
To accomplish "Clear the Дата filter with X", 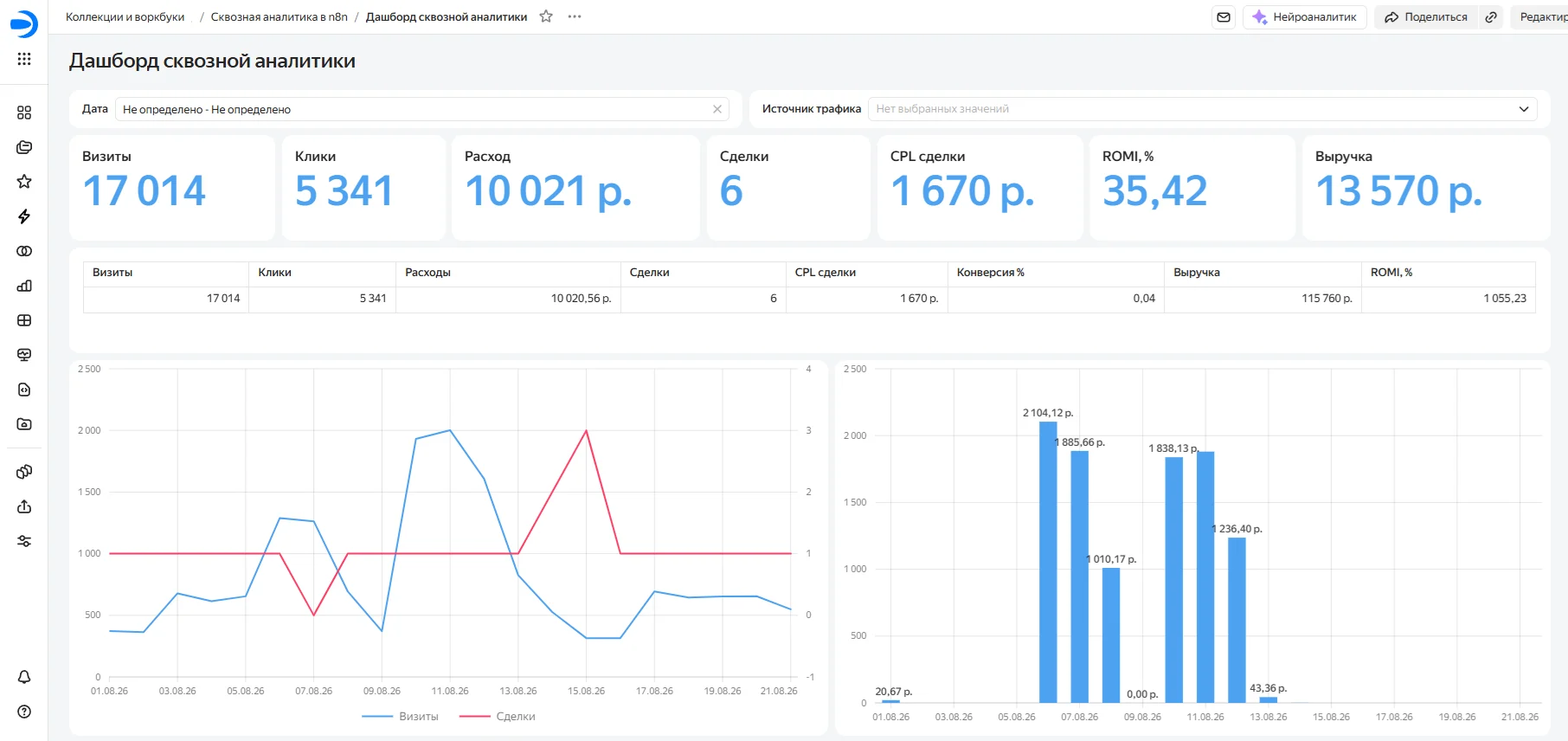I will point(717,109).
